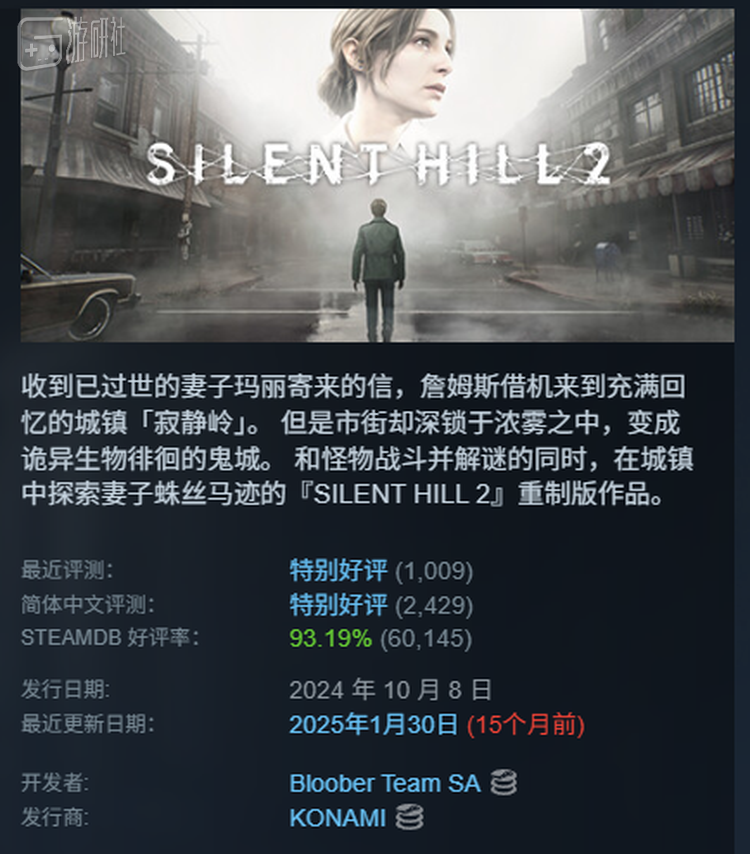Click the Silent Hill 2 header image
The width and height of the screenshot is (750, 854).
pos(377,175)
